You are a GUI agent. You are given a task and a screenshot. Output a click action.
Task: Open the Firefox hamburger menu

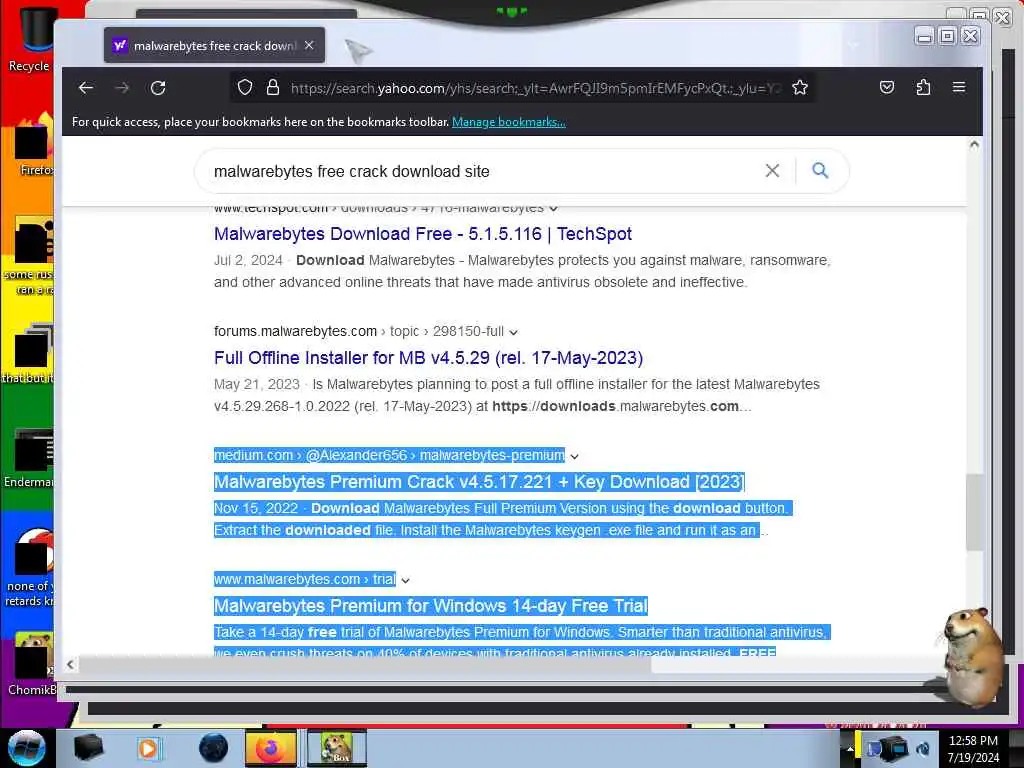click(959, 87)
